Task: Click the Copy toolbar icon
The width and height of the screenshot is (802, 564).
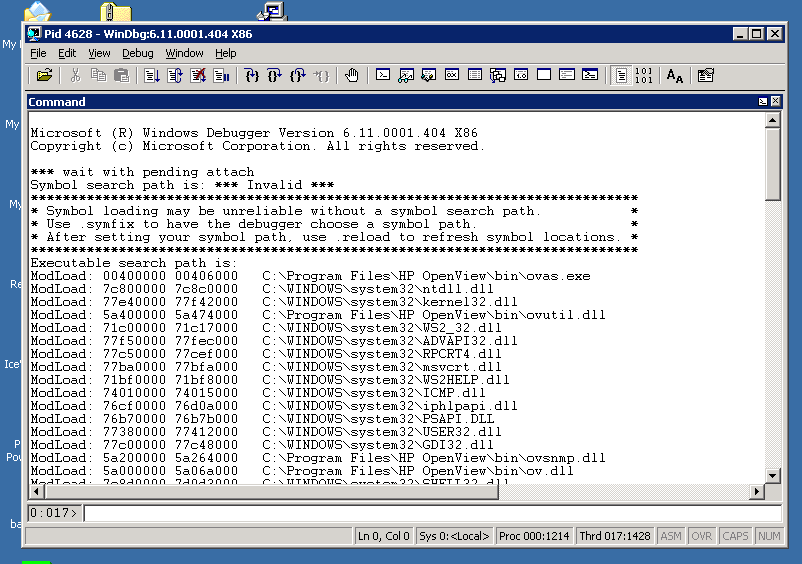Action: (x=98, y=76)
